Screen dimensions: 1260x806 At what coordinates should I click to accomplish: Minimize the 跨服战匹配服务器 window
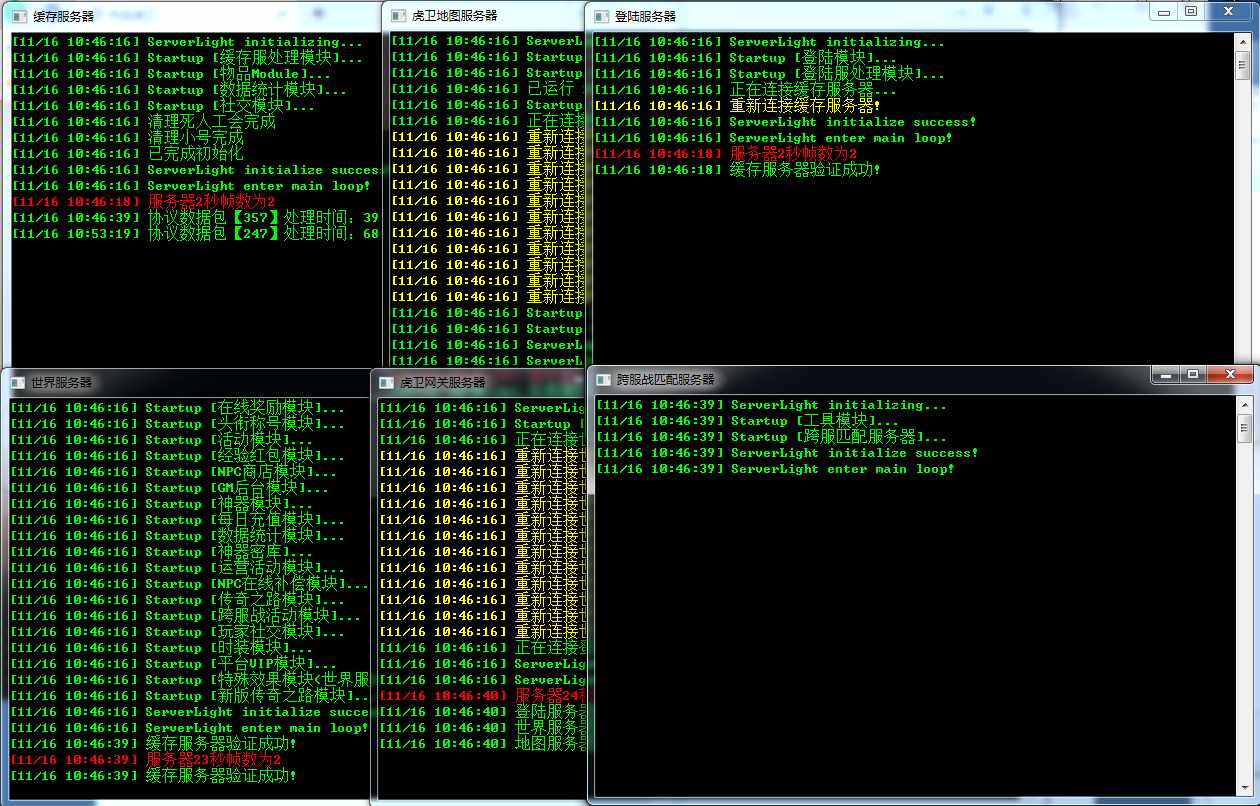pyautogui.click(x=1165, y=374)
